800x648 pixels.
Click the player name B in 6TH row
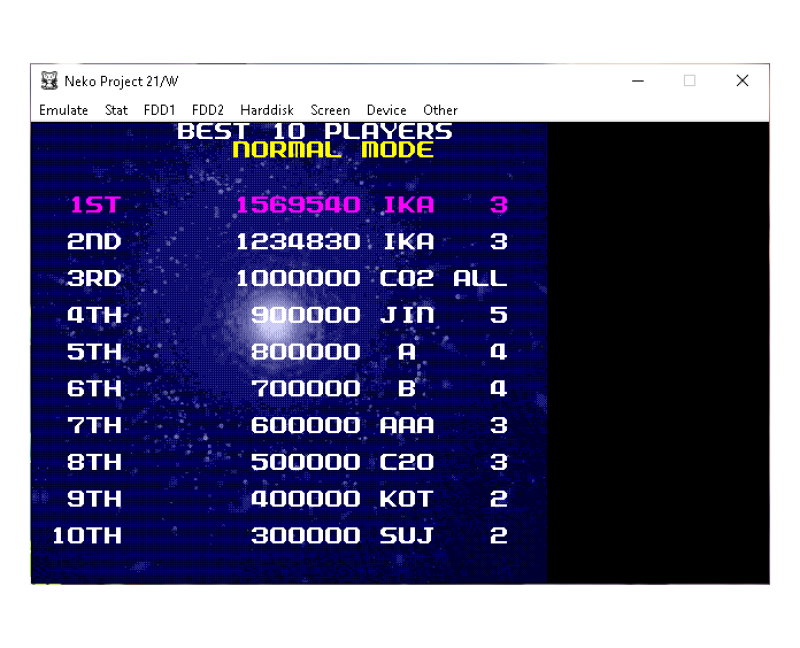(407, 389)
